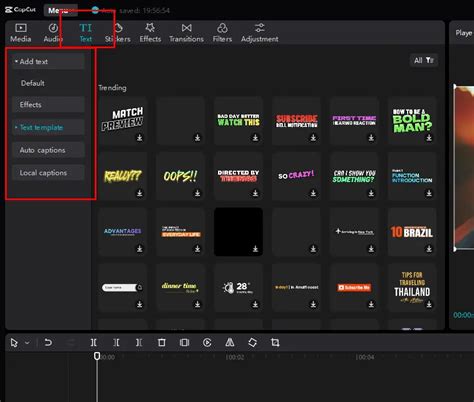
Task: Click the crop icon in timeline toolbar
Action: coord(275,342)
